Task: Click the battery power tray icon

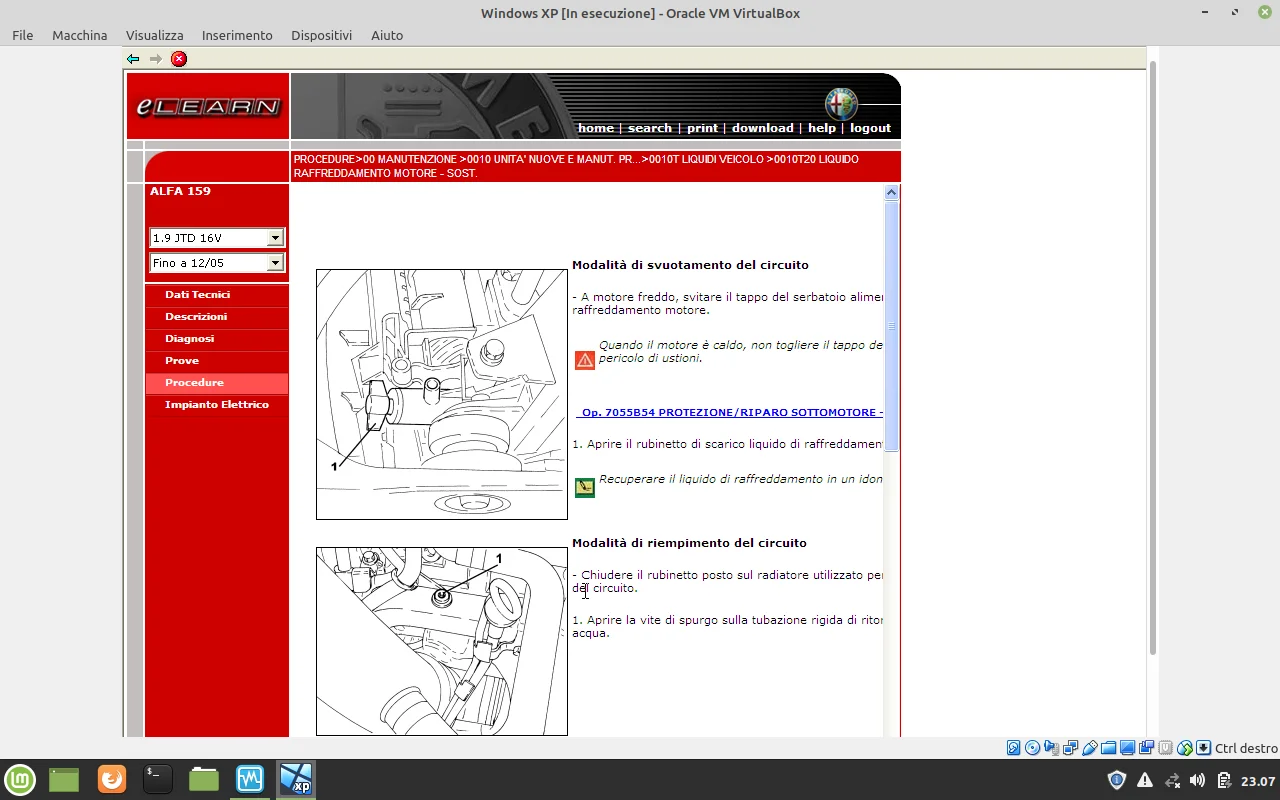Action: click(1224, 780)
